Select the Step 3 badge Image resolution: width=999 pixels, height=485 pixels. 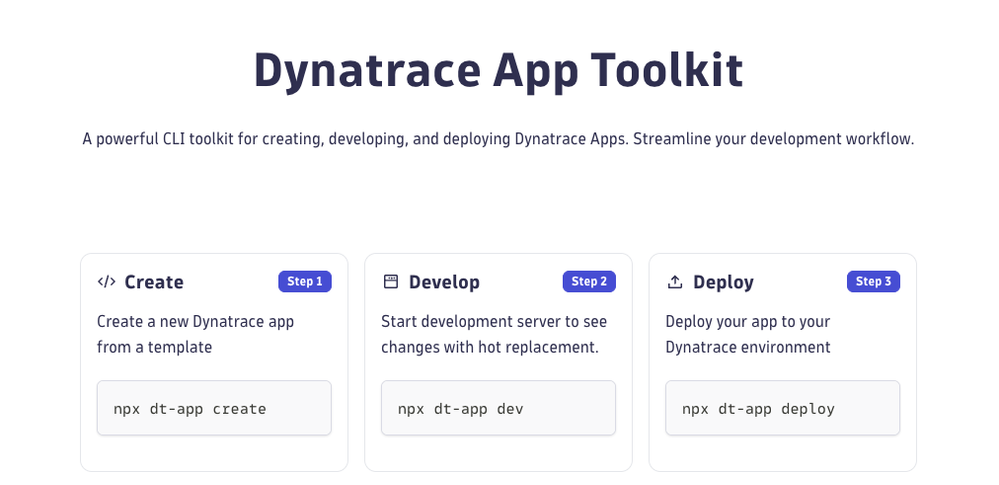pos(873,282)
